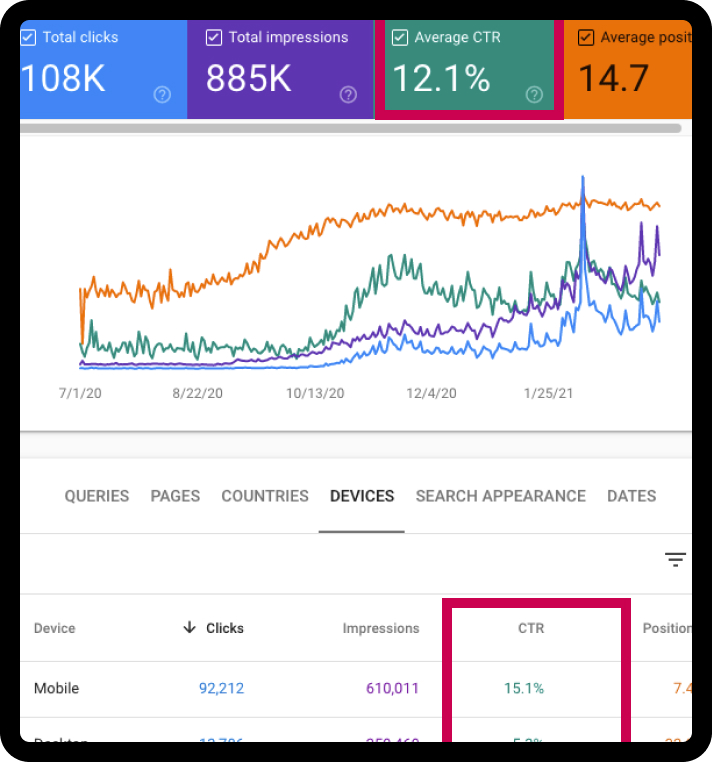This screenshot has width=712, height=762.
Task: Click the horizontal scrollbar under metric cards
Action: [350, 128]
